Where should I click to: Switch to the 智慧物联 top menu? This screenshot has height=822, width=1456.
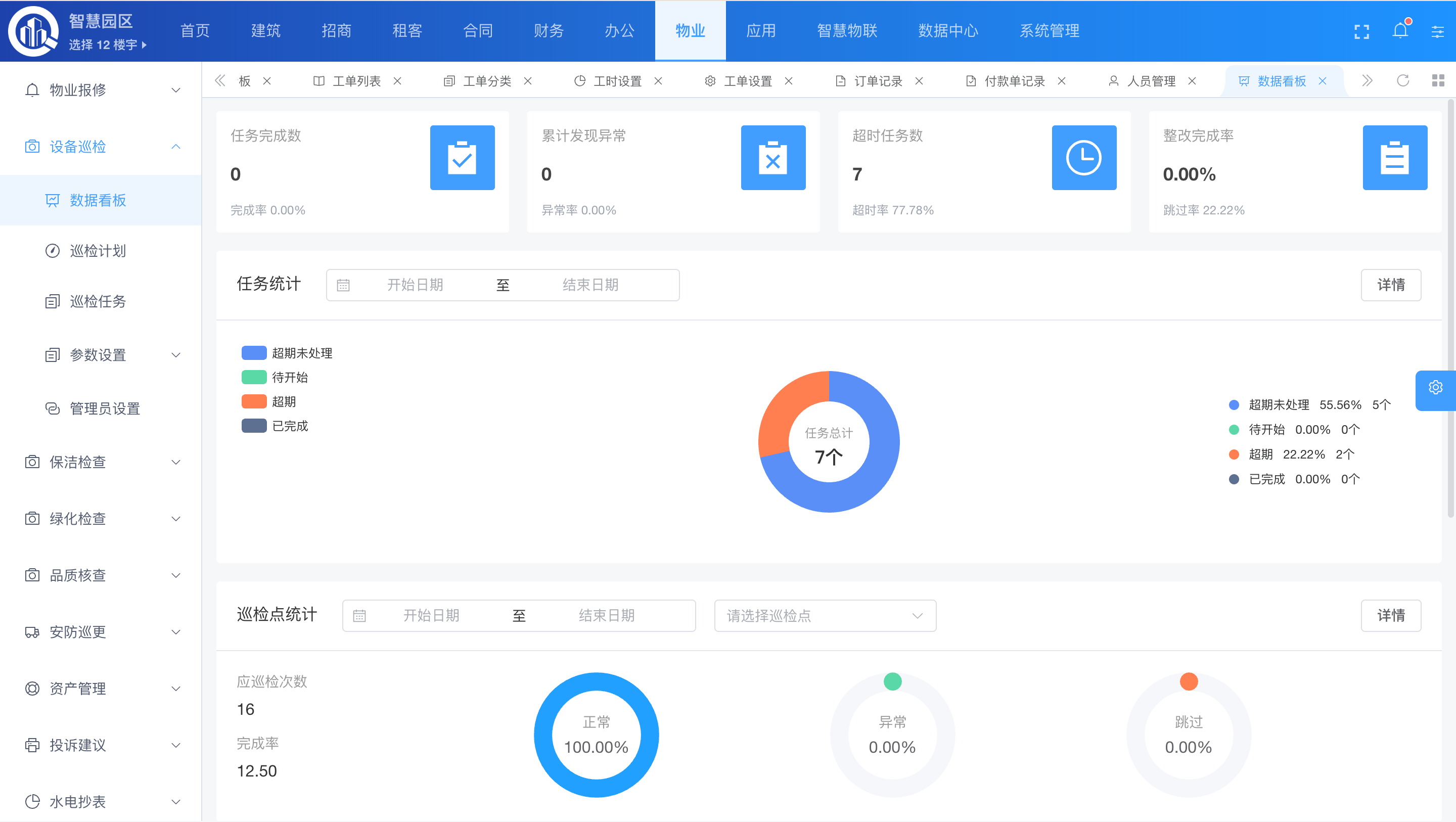pyautogui.click(x=846, y=31)
